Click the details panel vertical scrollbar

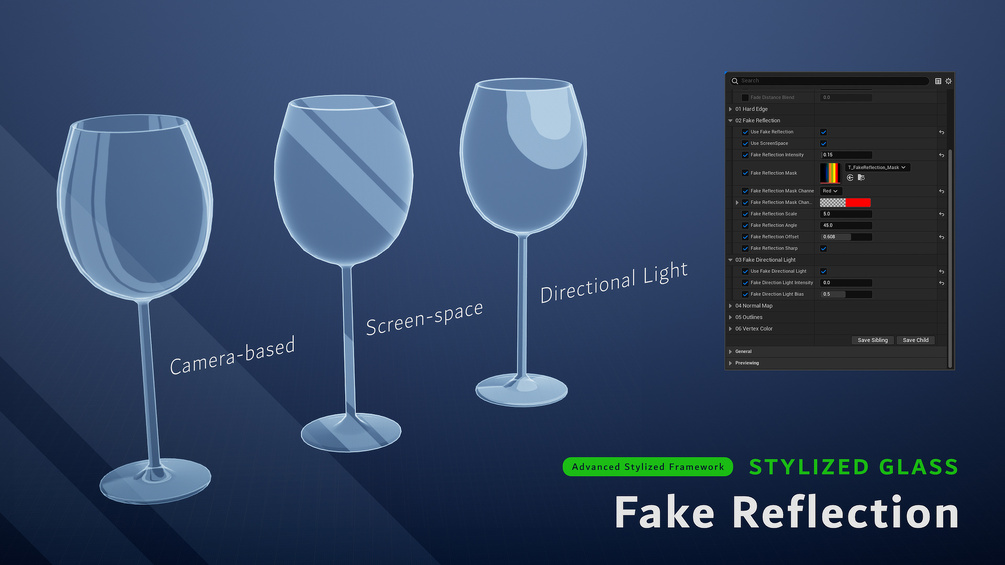(x=950, y=258)
